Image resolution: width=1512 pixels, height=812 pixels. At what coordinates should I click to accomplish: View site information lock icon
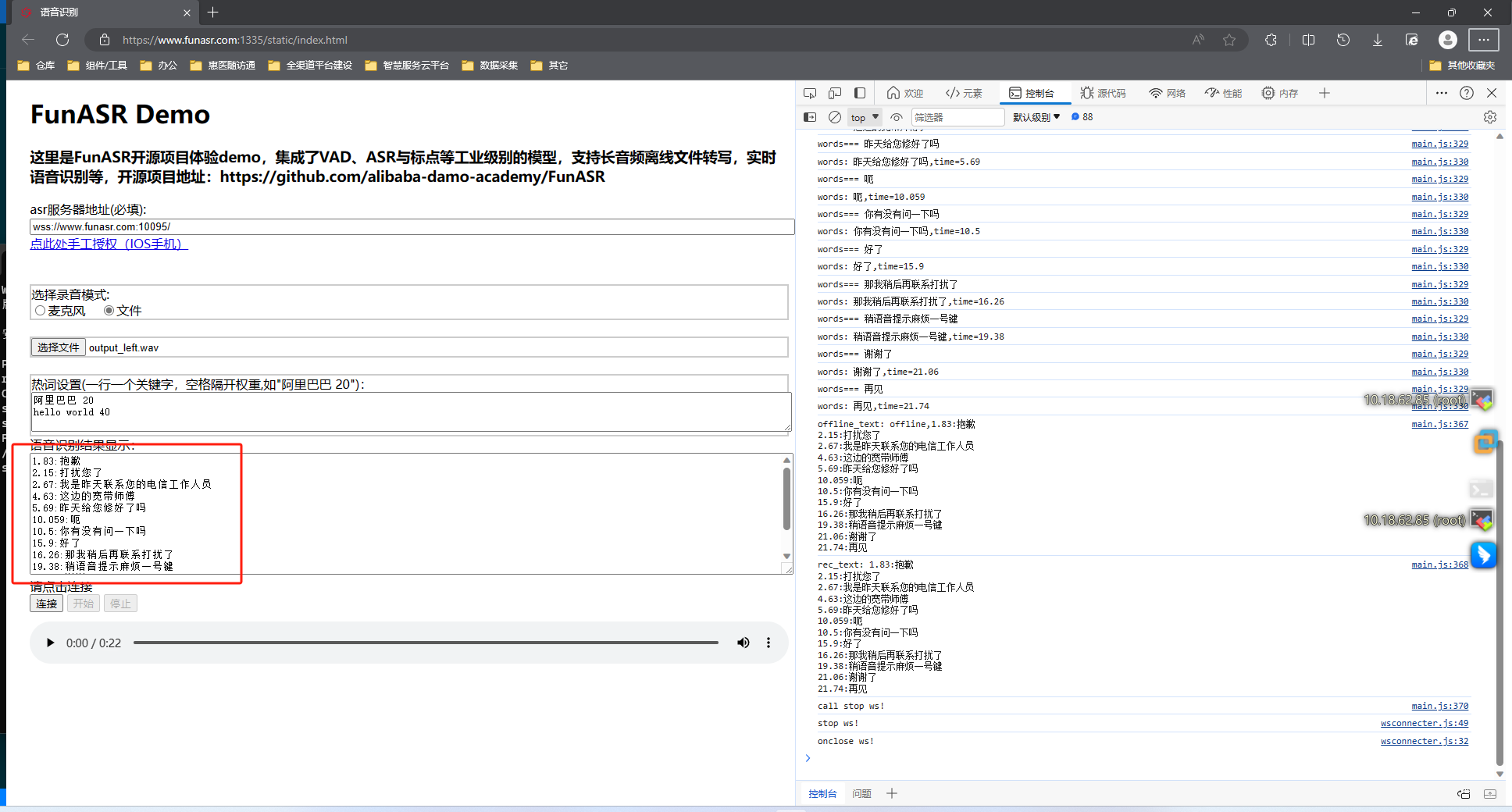(x=104, y=40)
